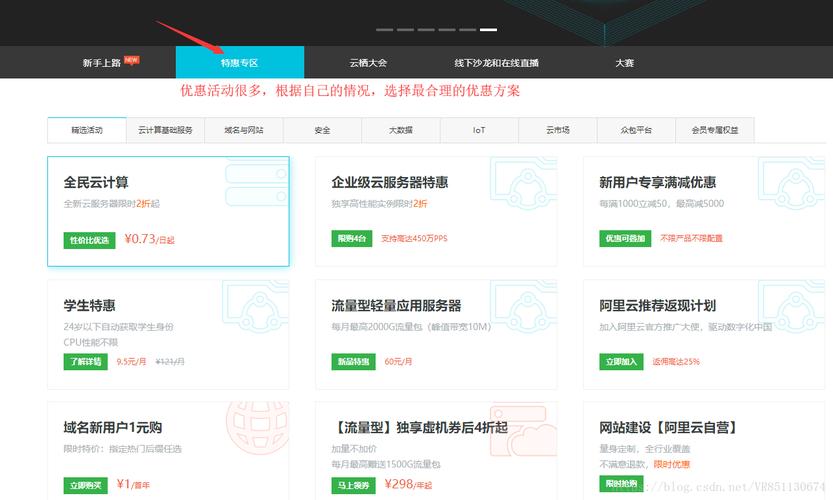Open the 大数据 category tab

click(x=401, y=130)
